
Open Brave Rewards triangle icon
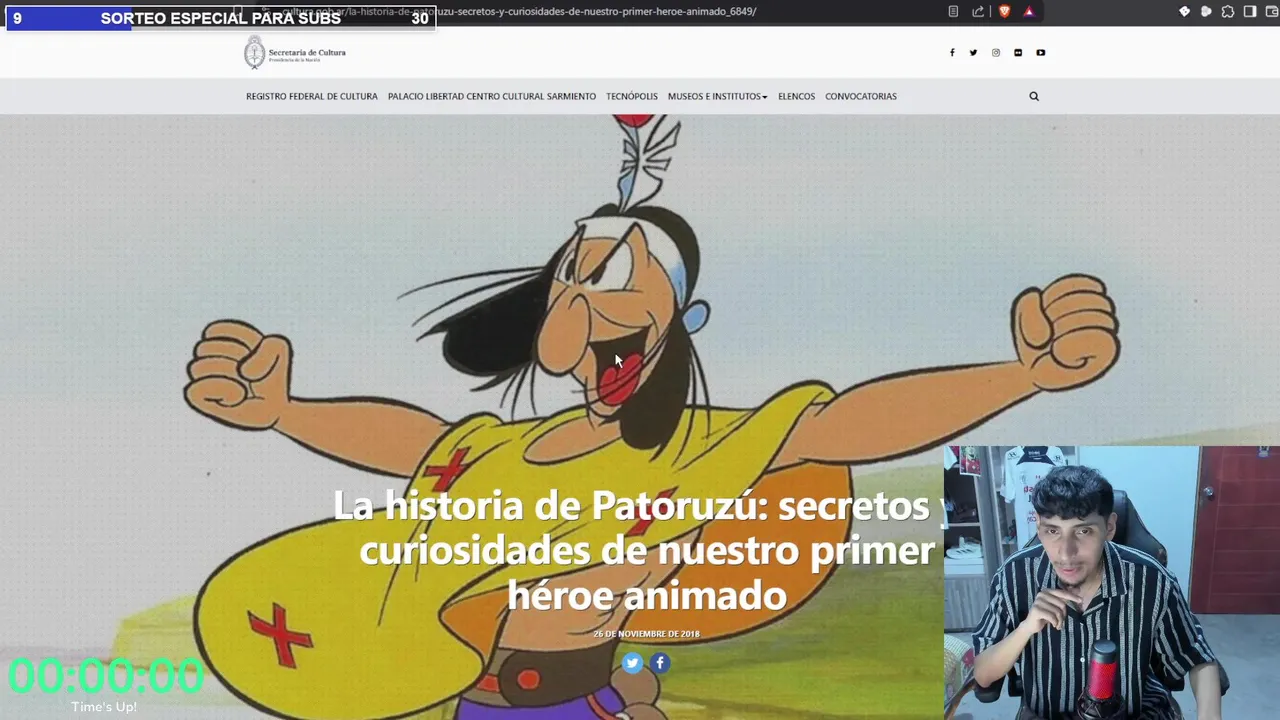point(1028,12)
